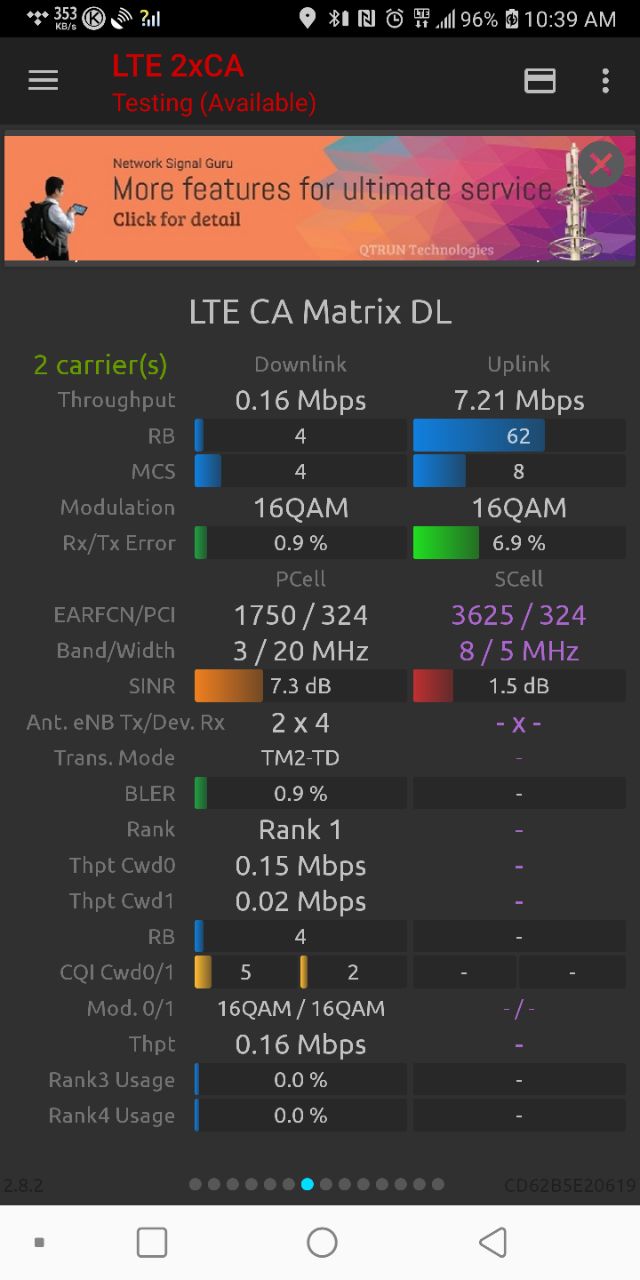Go to the last page indicator dot
This screenshot has height=1280, width=640.
tap(437, 1184)
